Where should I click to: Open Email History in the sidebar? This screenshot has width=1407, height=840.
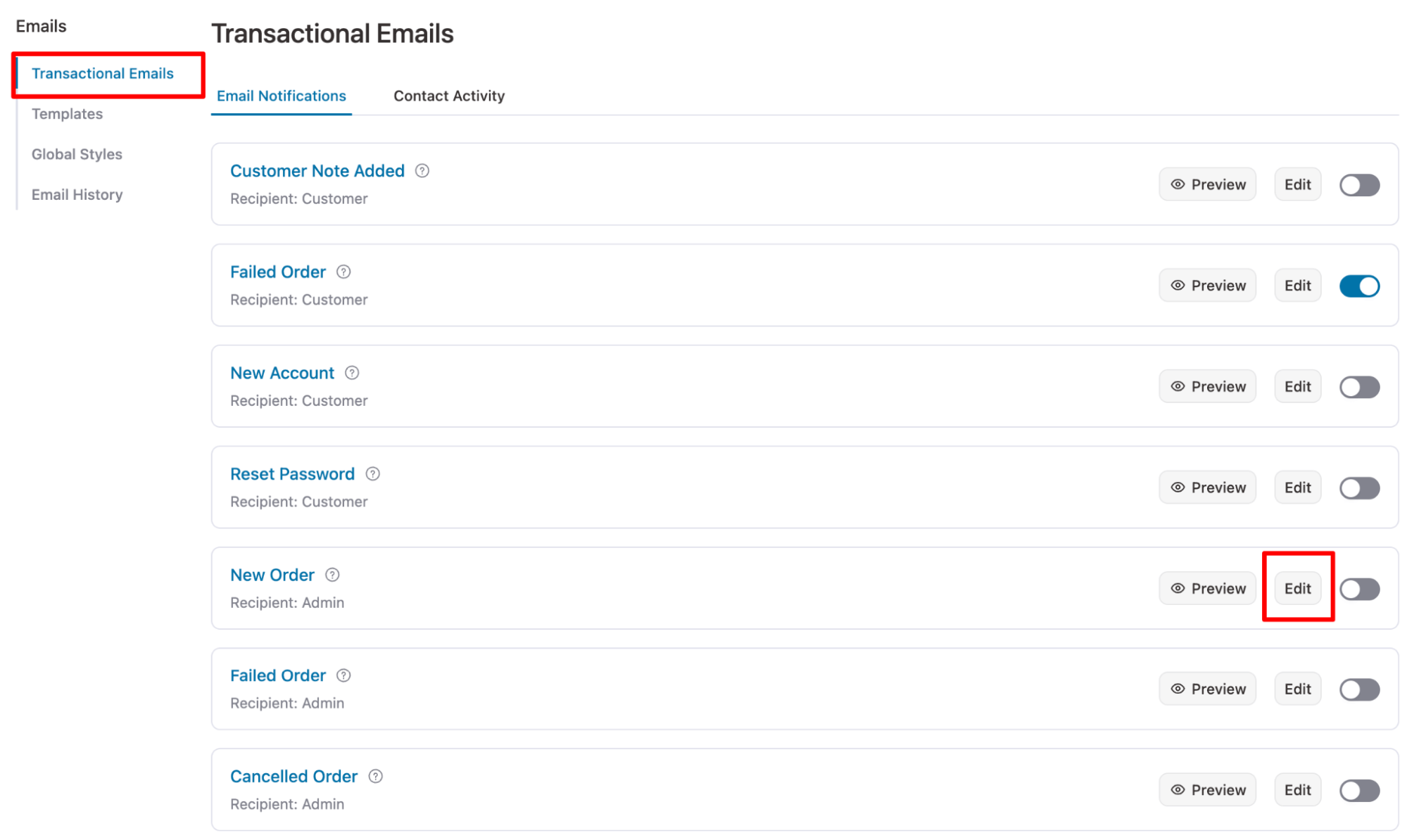77,194
